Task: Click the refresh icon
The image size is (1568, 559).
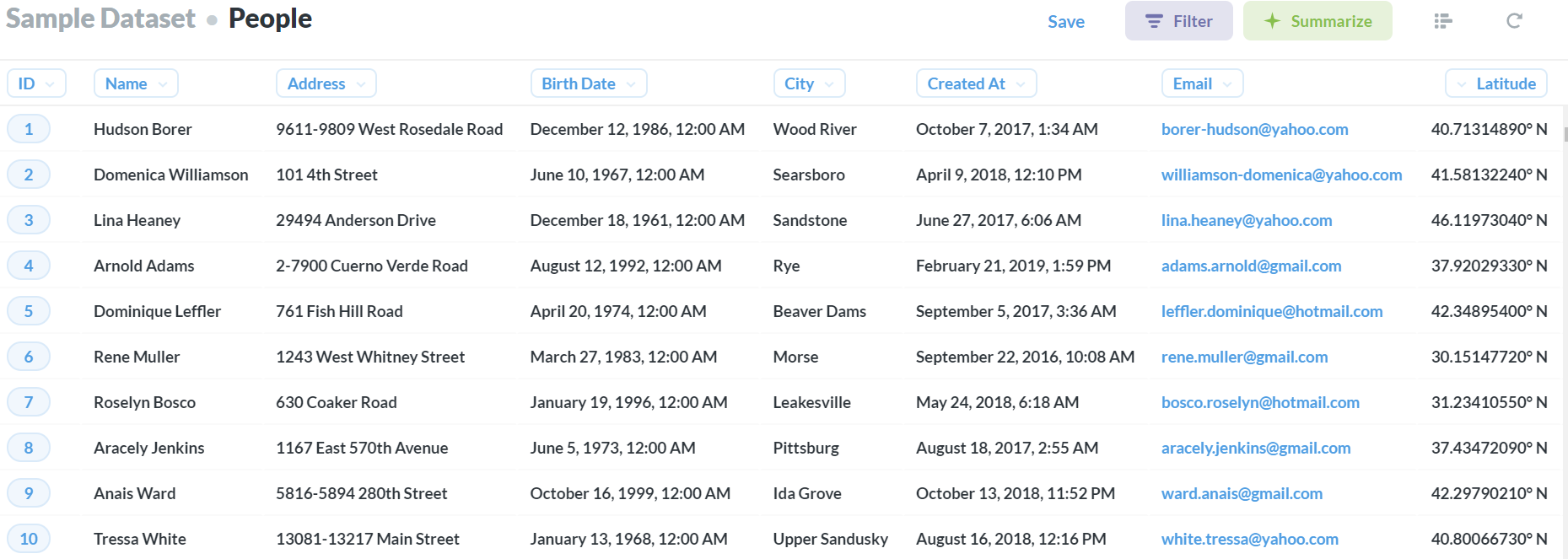Action: coord(1514,21)
